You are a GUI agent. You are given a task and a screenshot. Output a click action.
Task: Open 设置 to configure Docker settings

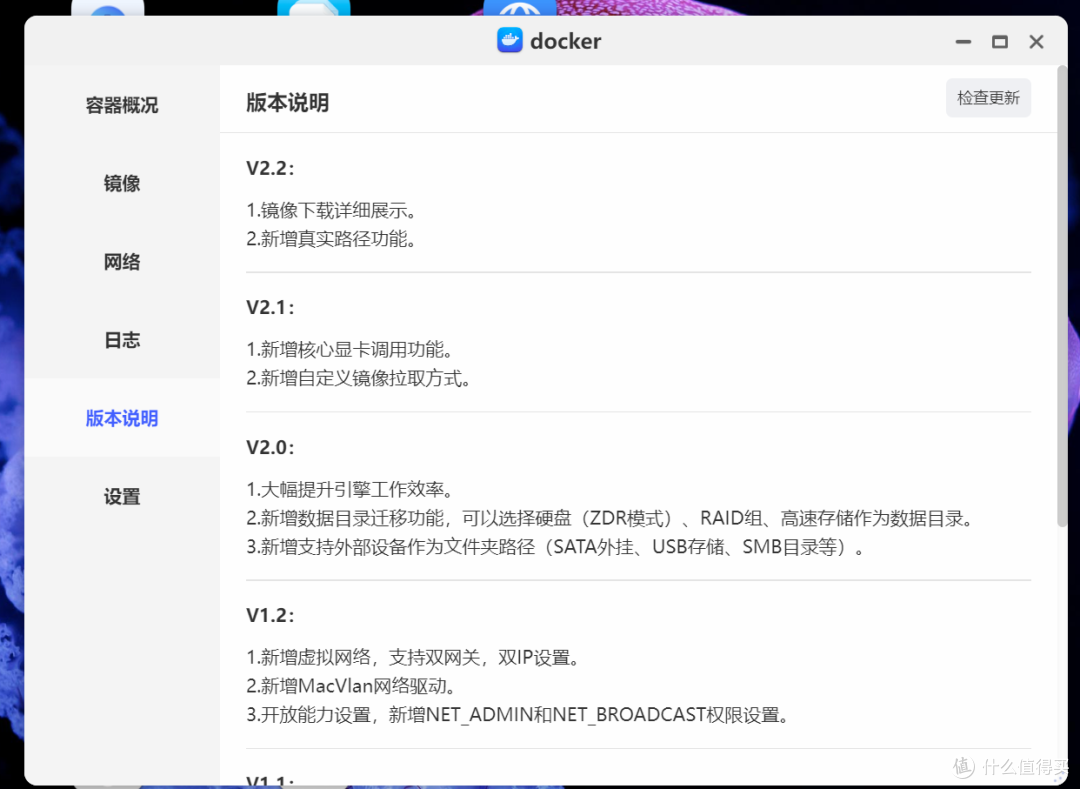122,496
